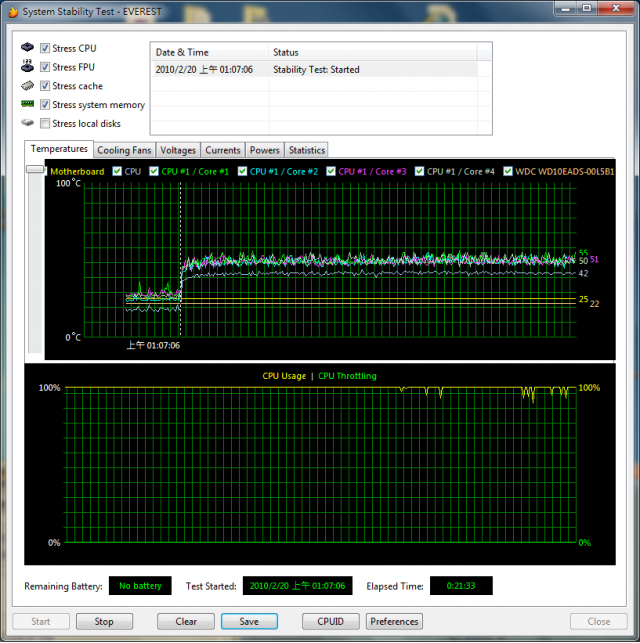This screenshot has width=640, height=643.
Task: Click the disabled Start button
Action: tap(41, 621)
